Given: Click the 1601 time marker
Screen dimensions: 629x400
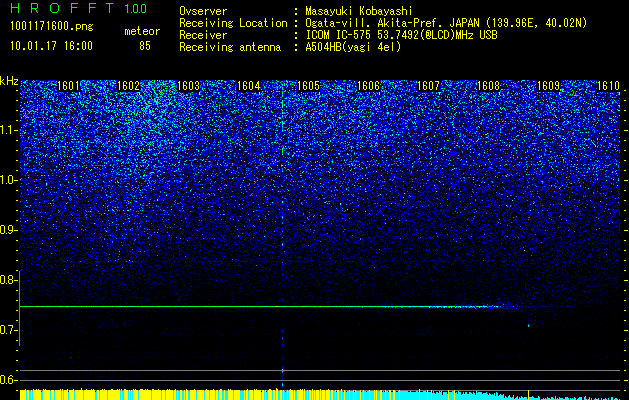Looking at the screenshot, I should (x=68, y=85).
